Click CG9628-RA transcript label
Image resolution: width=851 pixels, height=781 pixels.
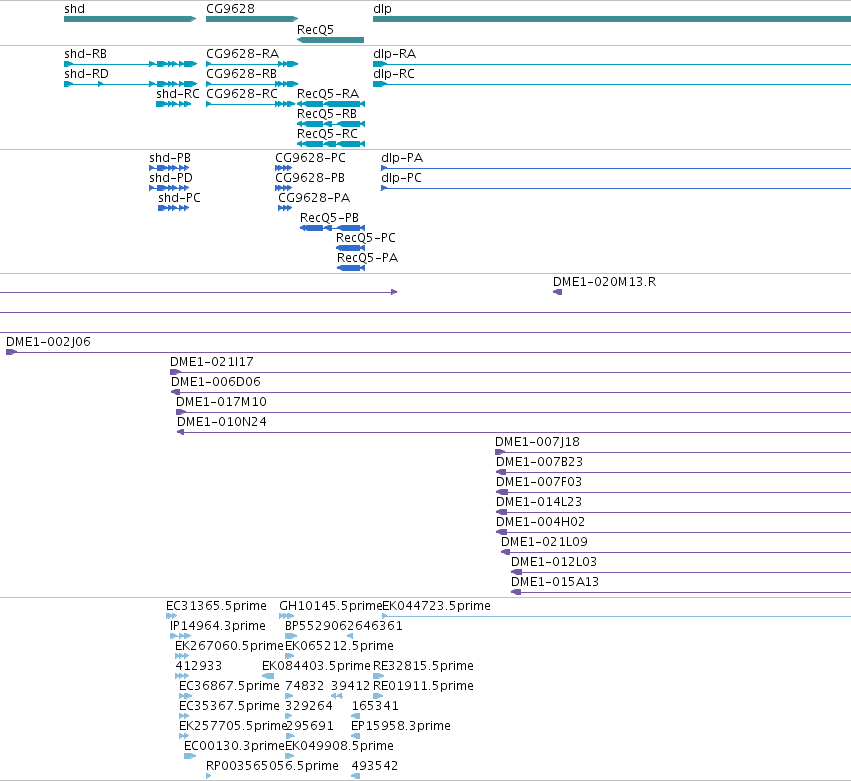point(243,54)
